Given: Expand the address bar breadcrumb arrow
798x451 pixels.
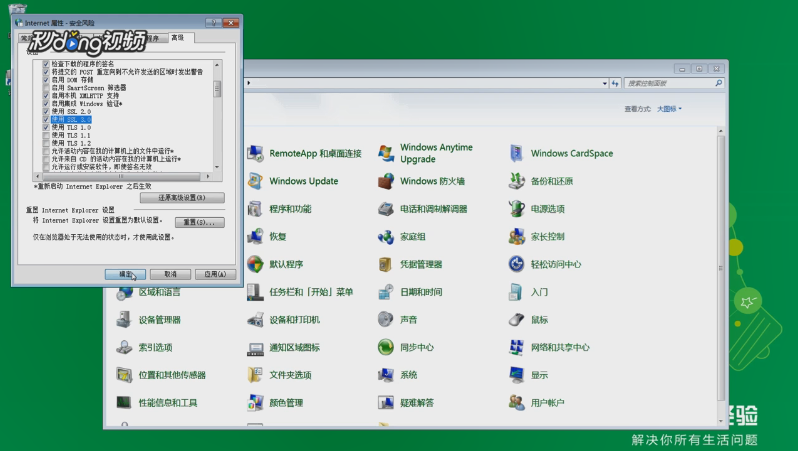Looking at the screenshot, I should [248, 83].
